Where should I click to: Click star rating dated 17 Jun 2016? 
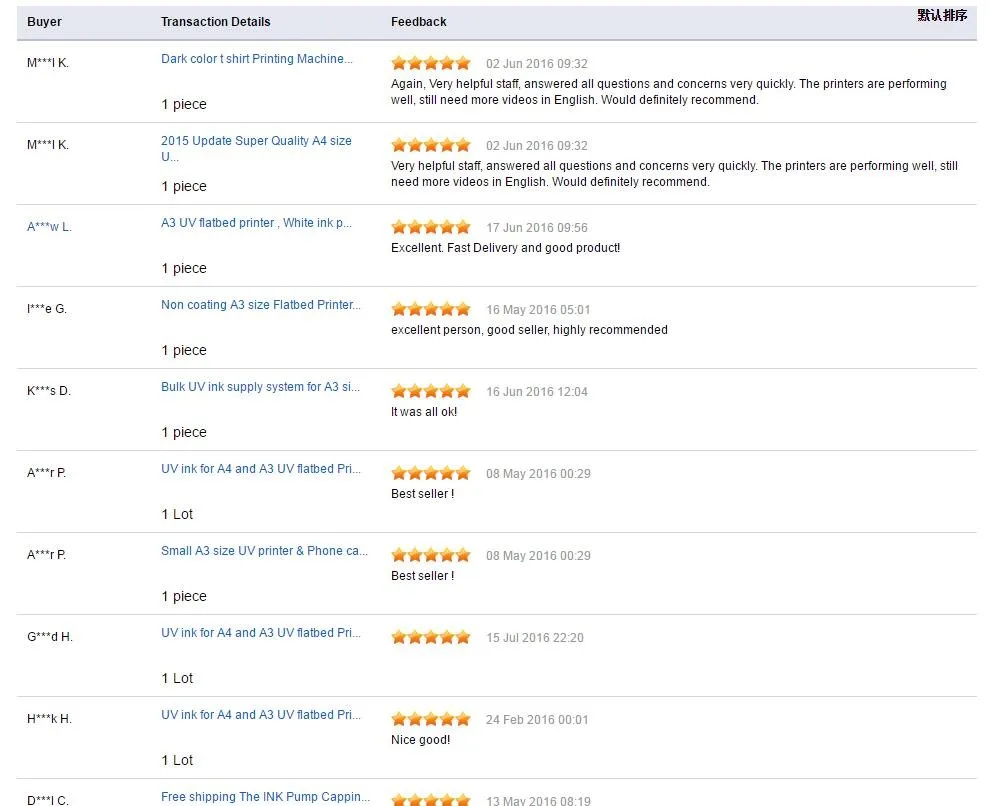(431, 227)
